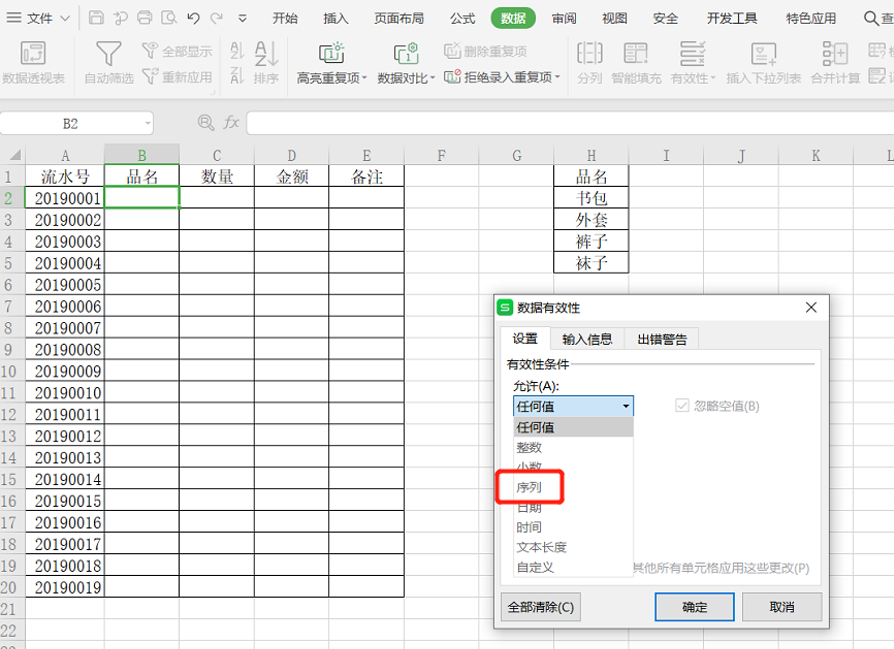Click the Print Preview icon

click(169, 18)
